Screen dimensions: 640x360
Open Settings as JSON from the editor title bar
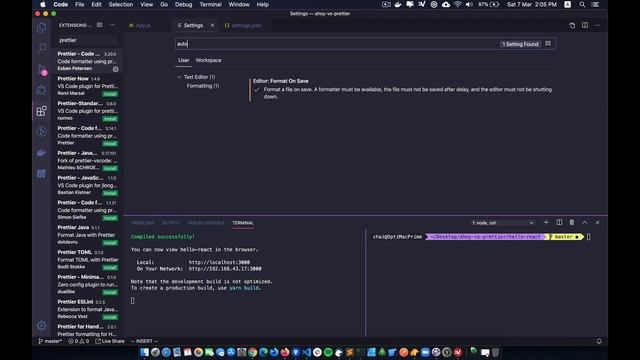(572, 25)
